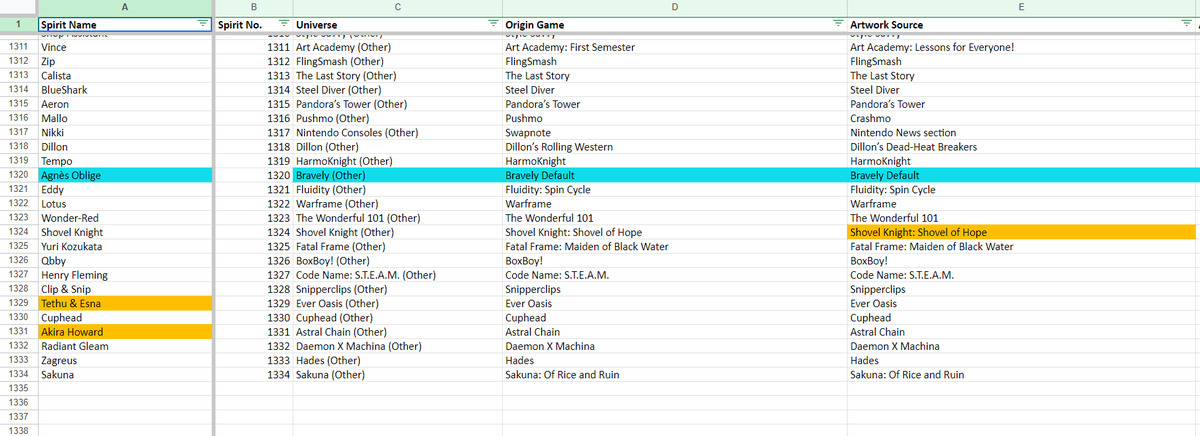Click the Dillon's Rolling Western cell
Viewport: 1200px width, 436px height.
pyautogui.click(x=675, y=147)
